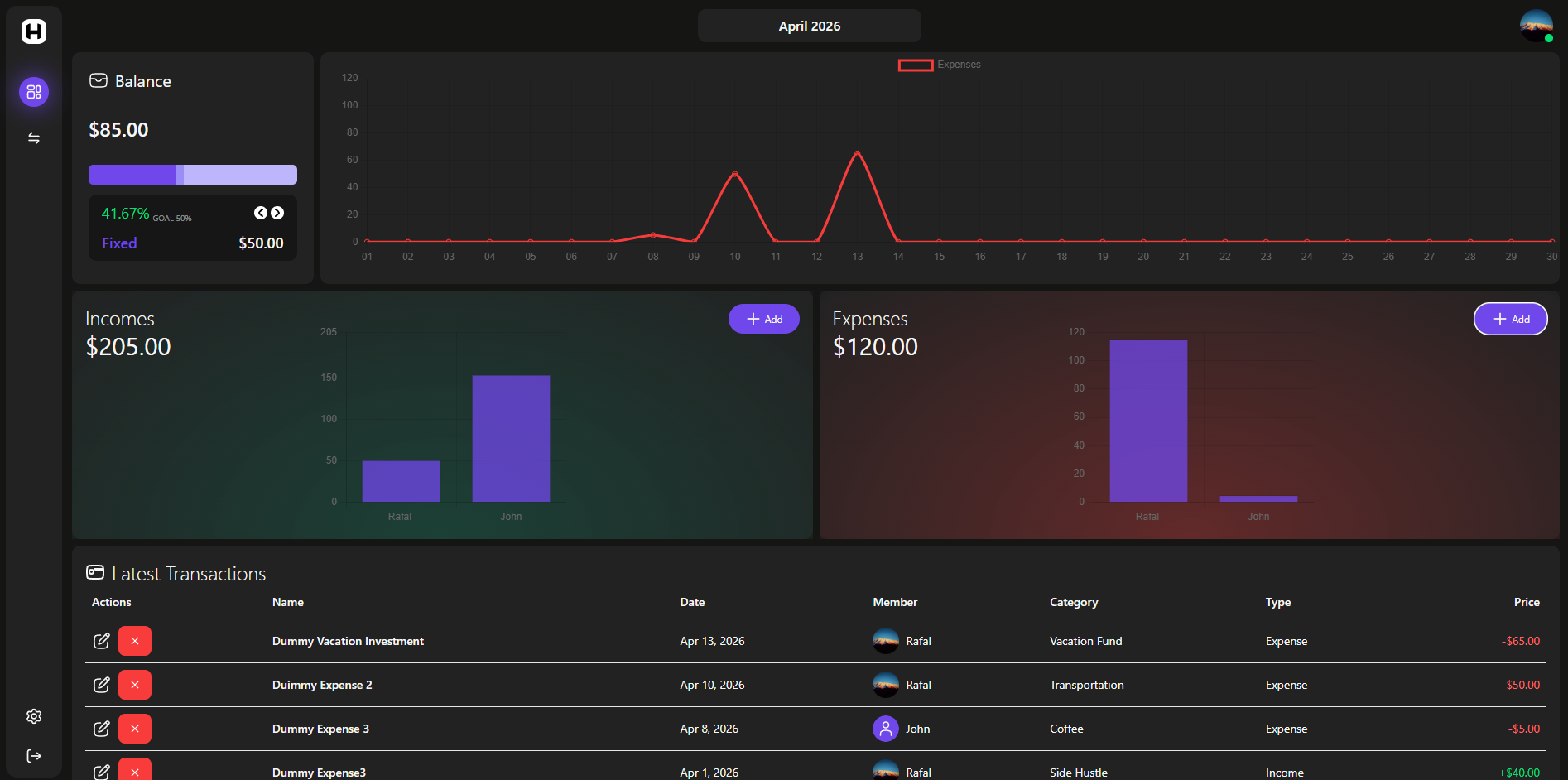Click Rafal's bar in the Expenses chart

click(1147, 421)
